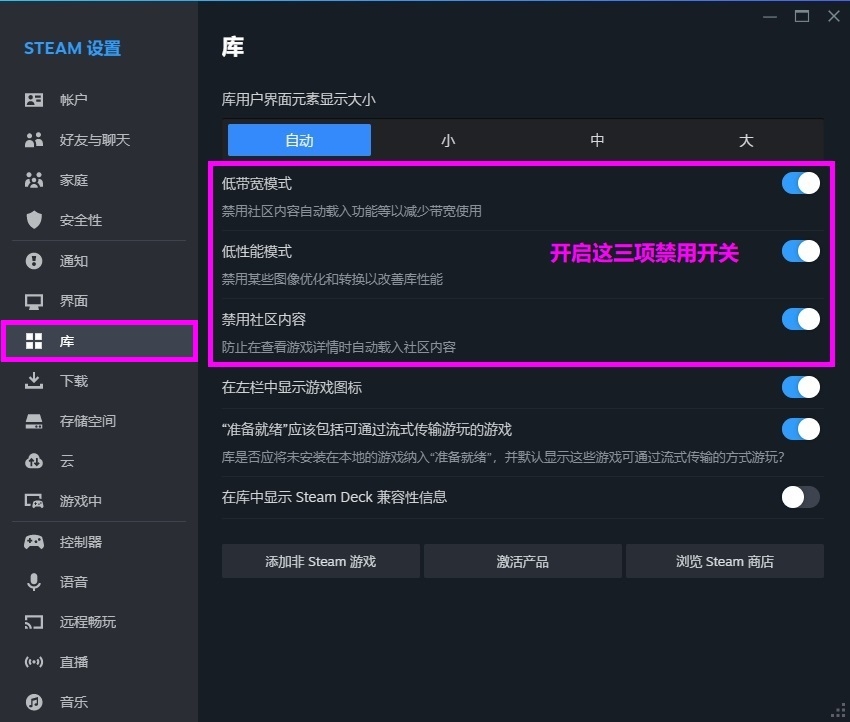The height and width of the screenshot is (722, 850).
Task: Click the account (帐户) card icon
Action: click(34, 100)
